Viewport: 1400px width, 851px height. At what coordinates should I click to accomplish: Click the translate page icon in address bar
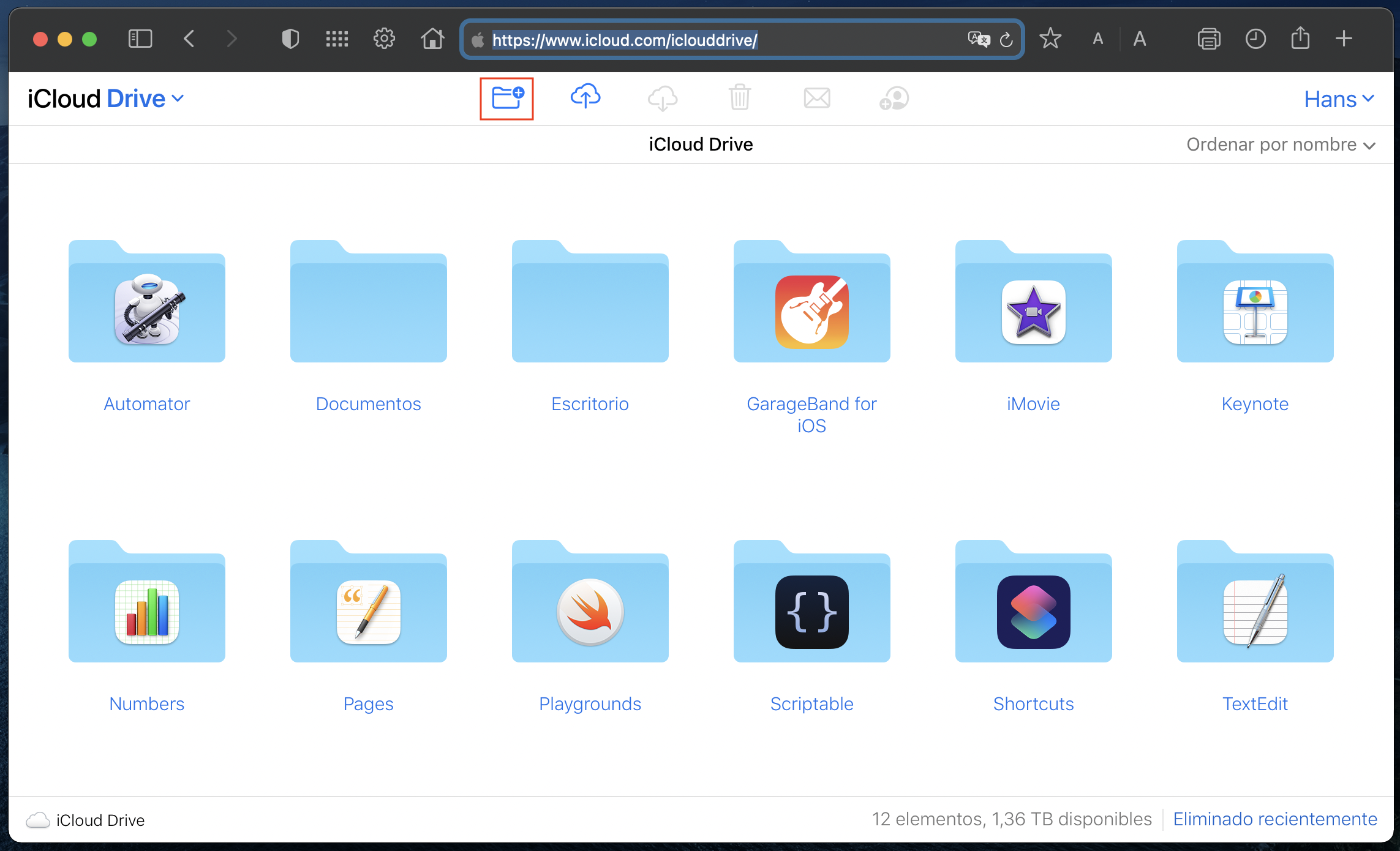(x=979, y=40)
